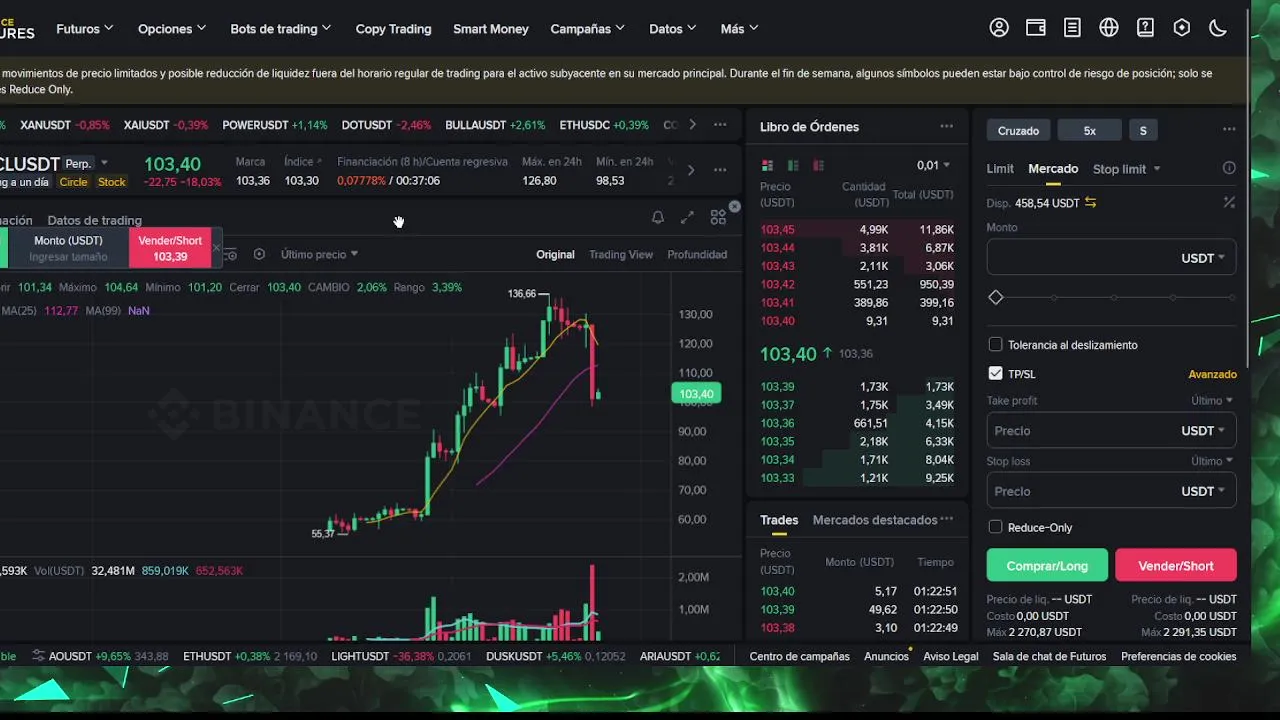The width and height of the screenshot is (1280, 720).
Task: Open symbol stats three-dot menu
Action: pos(720,170)
